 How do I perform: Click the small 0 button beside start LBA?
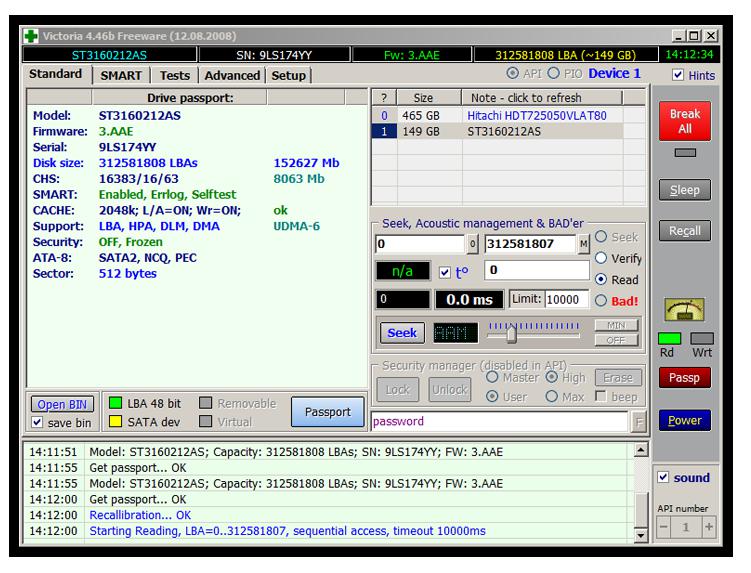pos(472,244)
